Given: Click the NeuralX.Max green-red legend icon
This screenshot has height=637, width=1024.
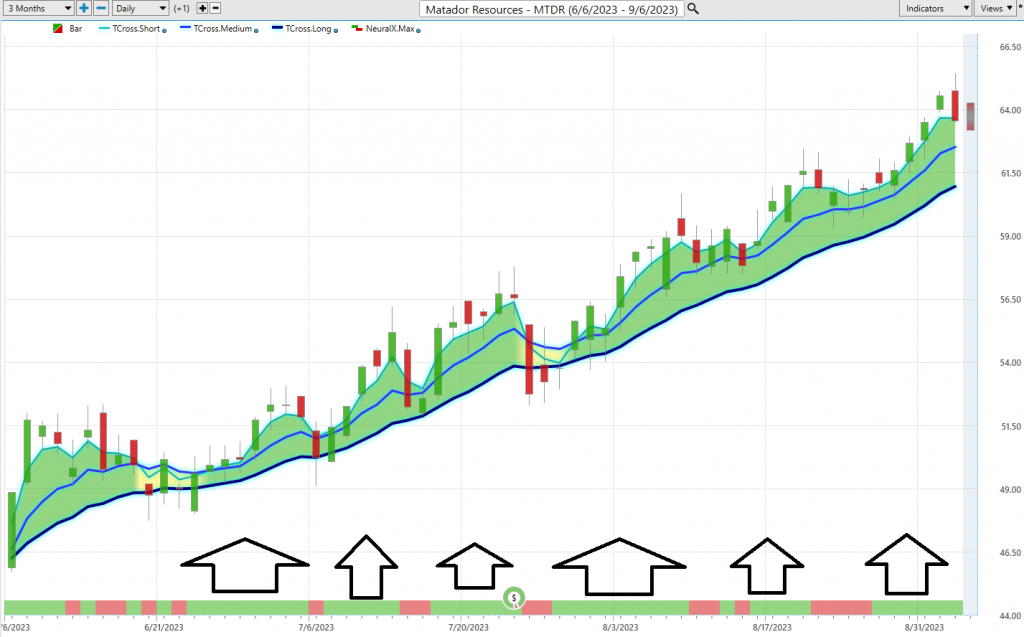Looking at the screenshot, I should click(x=357, y=29).
